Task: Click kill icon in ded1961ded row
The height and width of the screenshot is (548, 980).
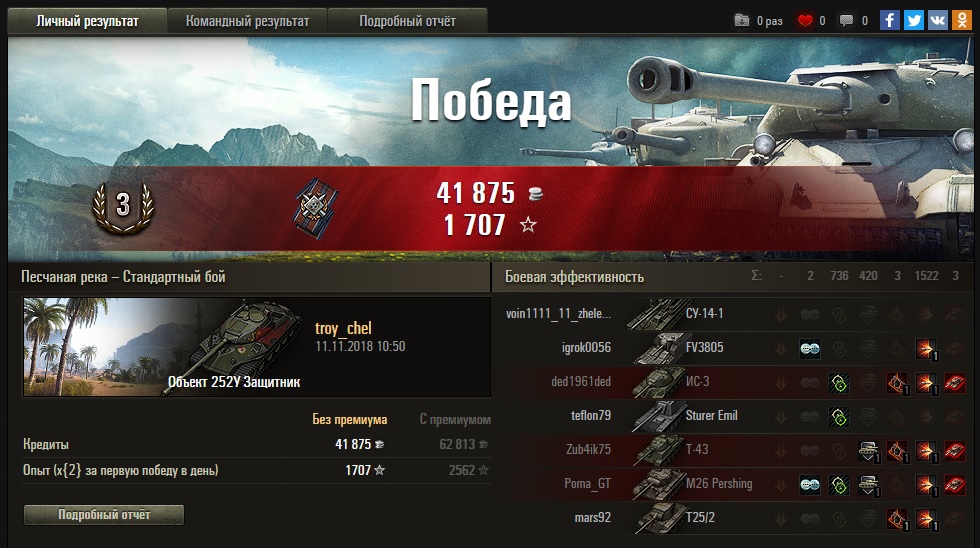Action: [x=955, y=382]
